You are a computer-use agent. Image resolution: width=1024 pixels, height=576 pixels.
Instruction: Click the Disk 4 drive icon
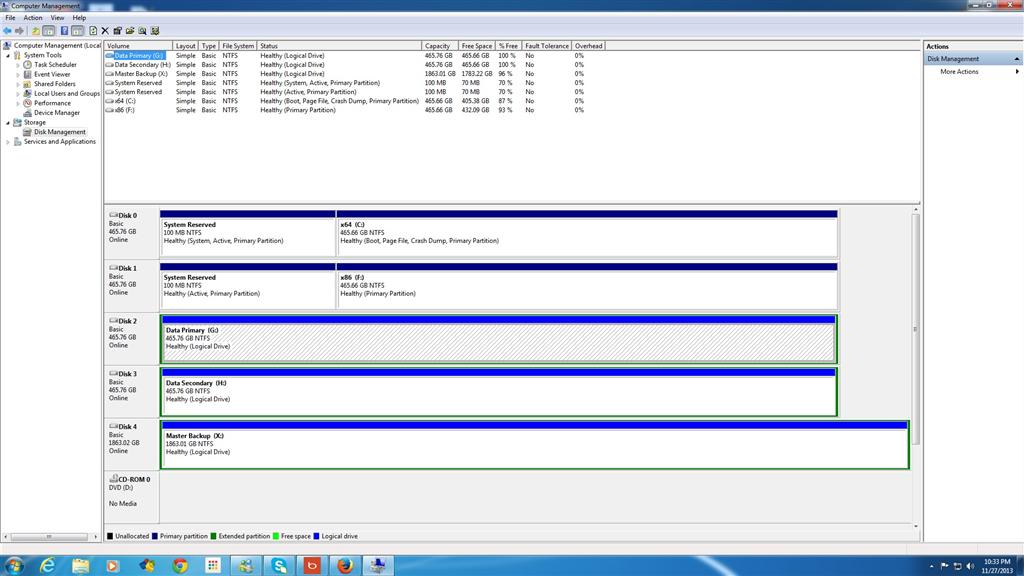pyautogui.click(x=113, y=426)
